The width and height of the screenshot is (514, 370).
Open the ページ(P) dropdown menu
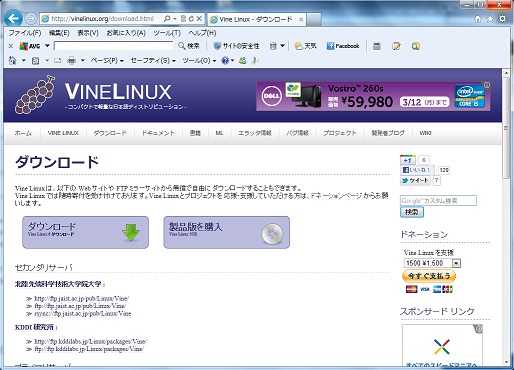pos(107,61)
